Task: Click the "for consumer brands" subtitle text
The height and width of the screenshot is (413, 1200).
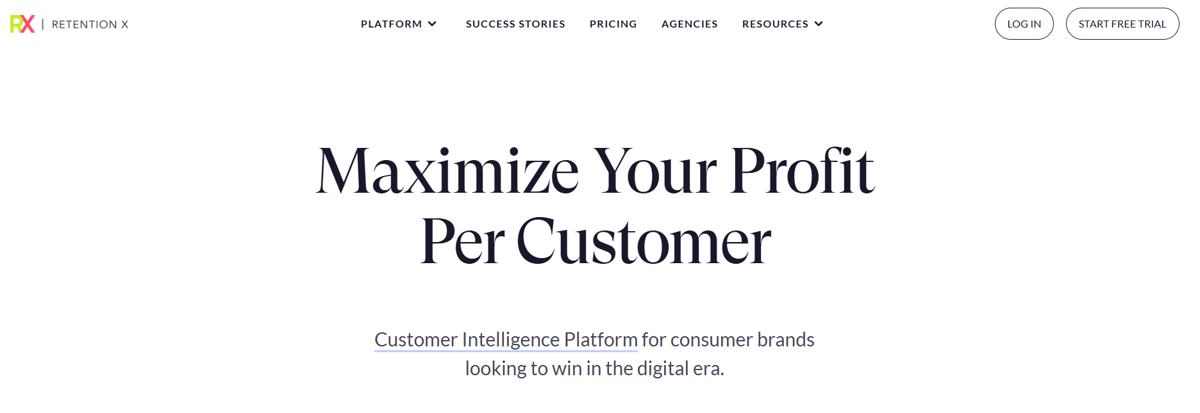Action: tap(728, 340)
